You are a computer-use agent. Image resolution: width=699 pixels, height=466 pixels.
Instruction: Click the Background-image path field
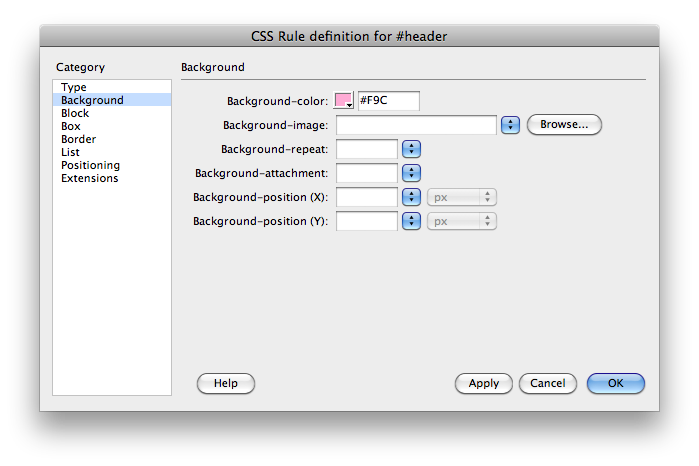pos(416,125)
